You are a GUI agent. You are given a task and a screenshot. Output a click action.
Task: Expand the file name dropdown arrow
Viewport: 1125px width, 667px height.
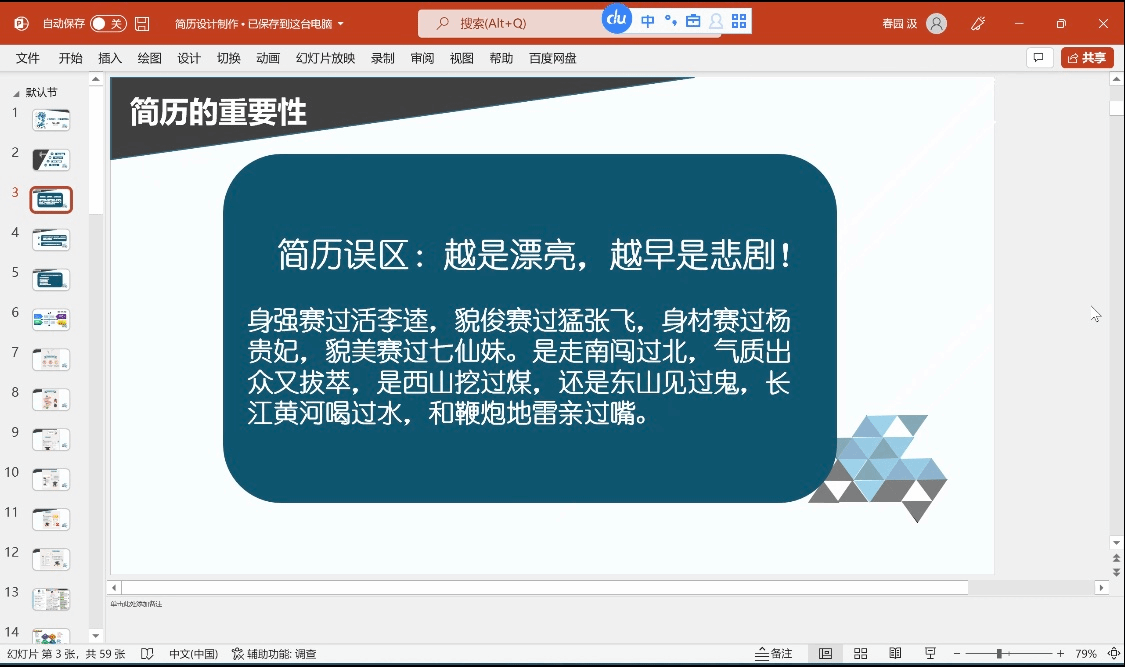[341, 24]
